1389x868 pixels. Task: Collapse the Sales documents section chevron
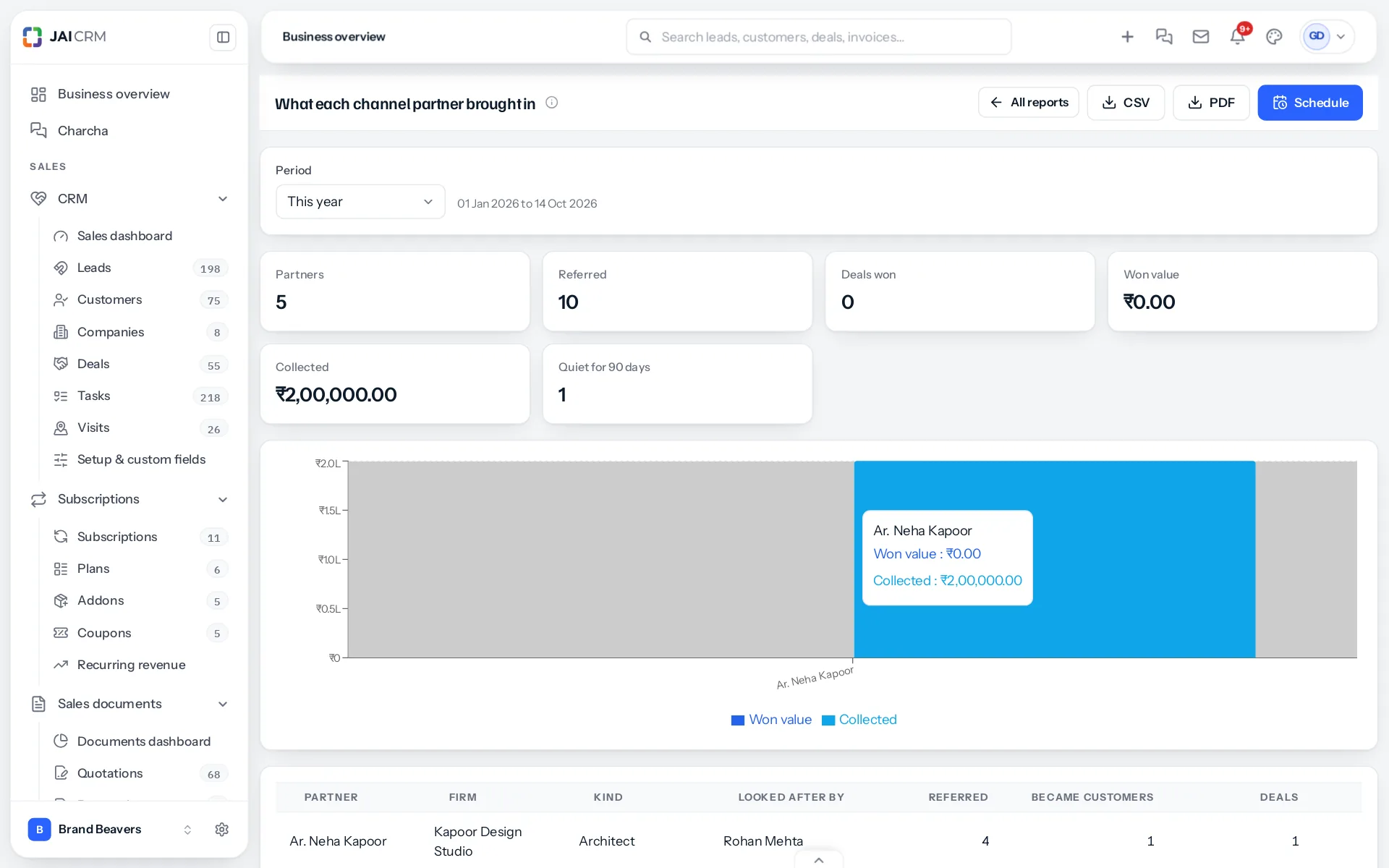point(223,705)
